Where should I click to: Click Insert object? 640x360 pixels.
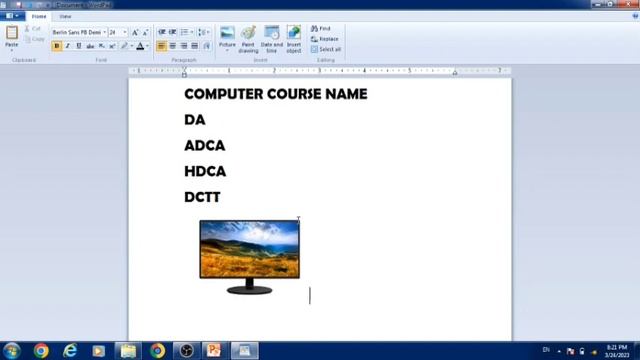[x=294, y=39]
